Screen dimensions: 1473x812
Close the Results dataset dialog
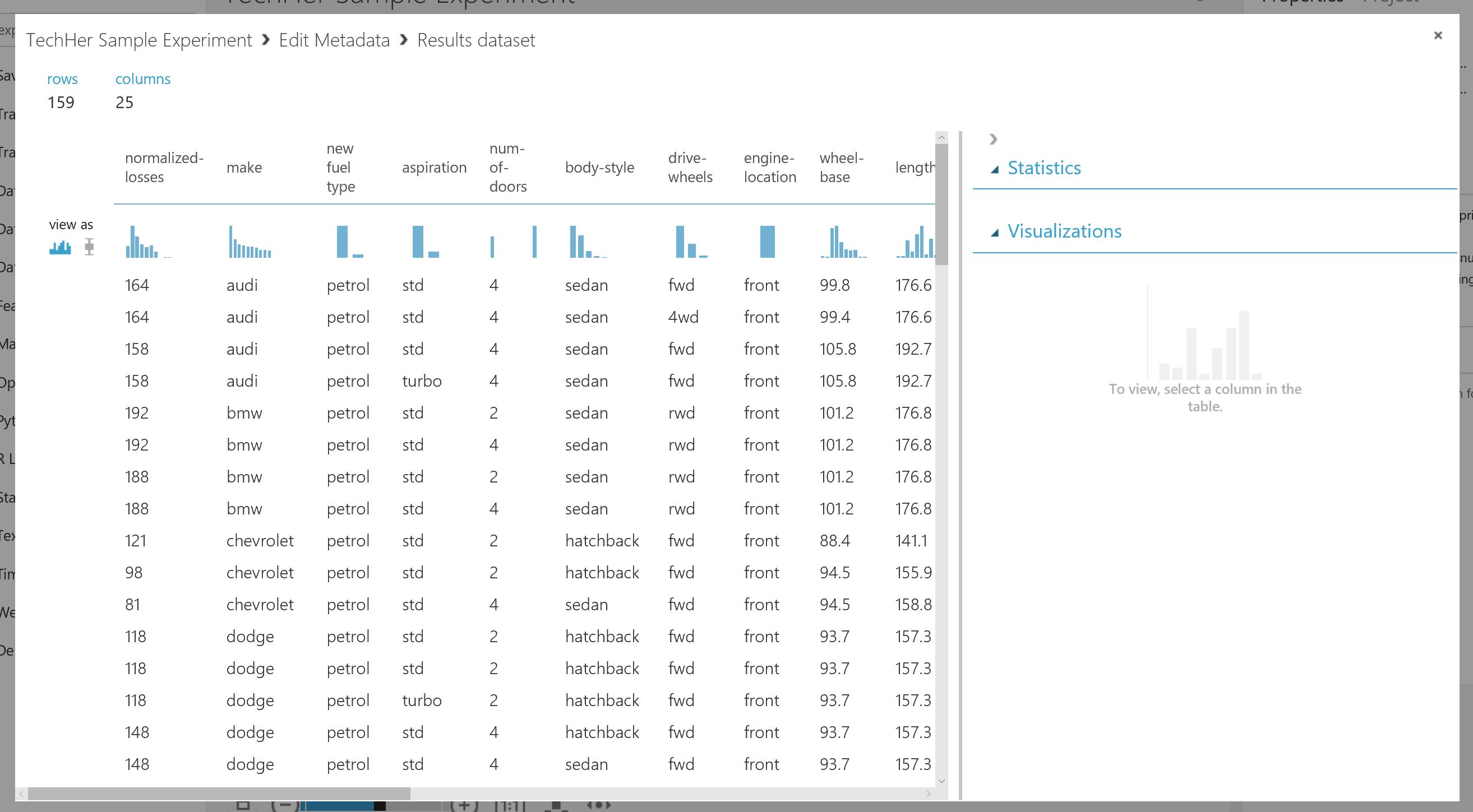pyautogui.click(x=1438, y=35)
